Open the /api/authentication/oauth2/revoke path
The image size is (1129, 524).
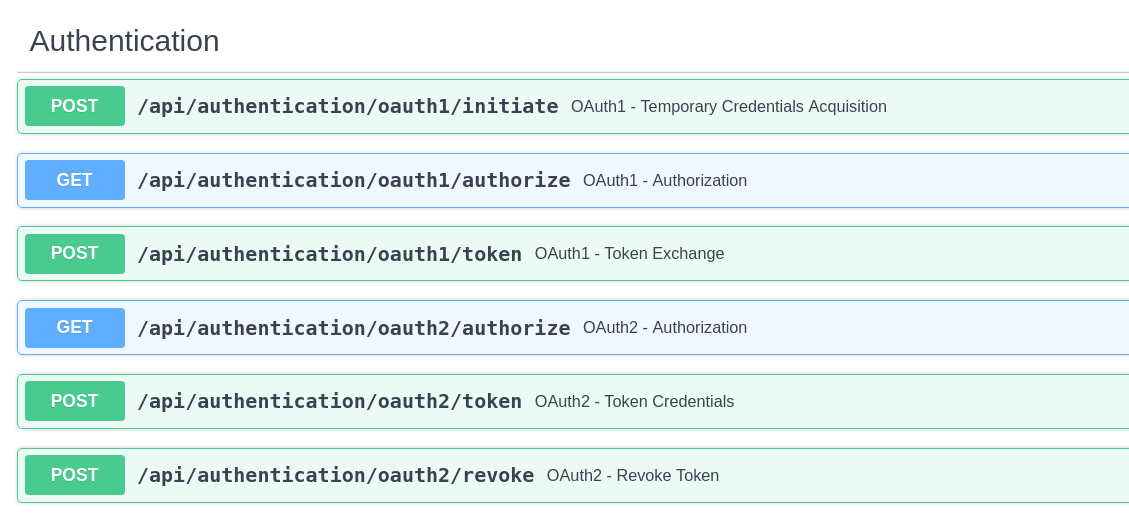point(335,475)
